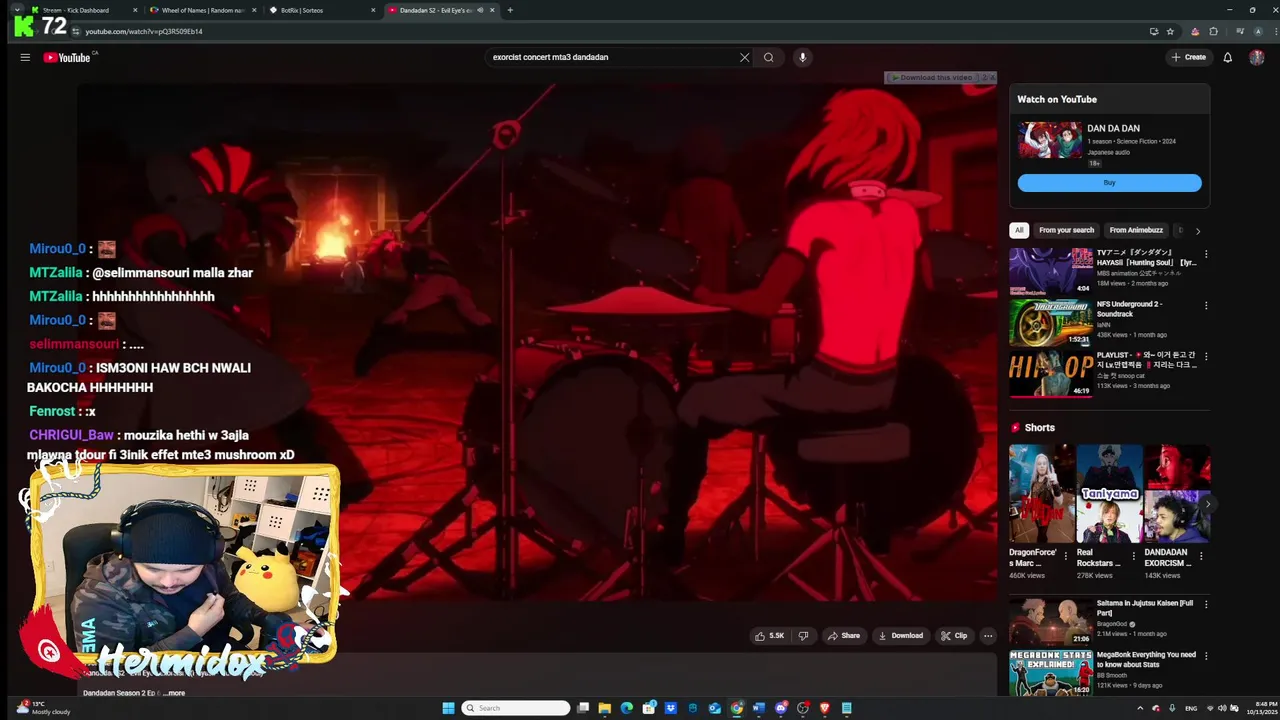Click Buy for DAN DA DAN

1109,183
